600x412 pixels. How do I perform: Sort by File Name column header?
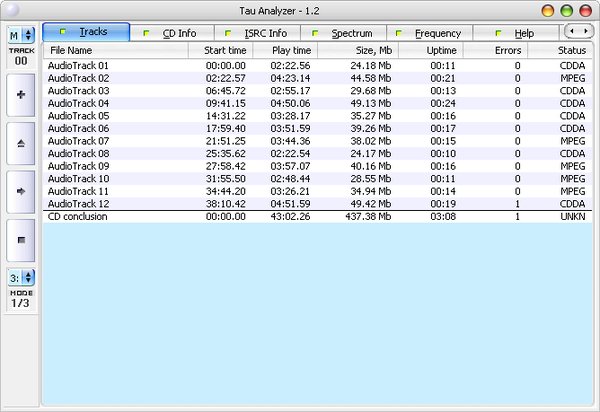pyautogui.click(x=116, y=50)
